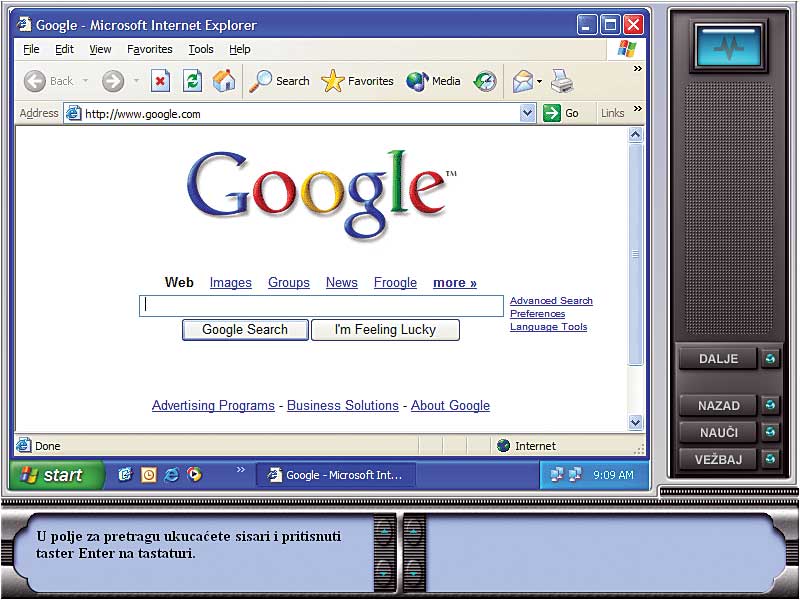Open the History clock icon
The image size is (800, 600).
[485, 81]
